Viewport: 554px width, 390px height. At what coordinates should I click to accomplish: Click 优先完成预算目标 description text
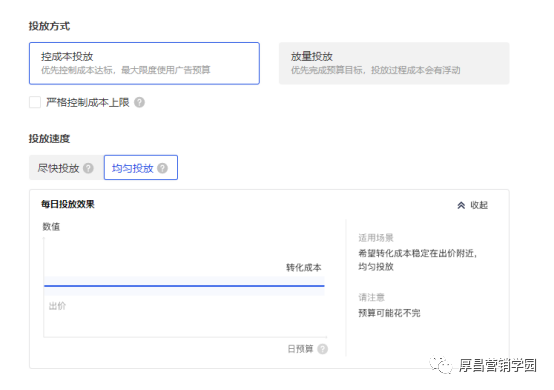click(x=376, y=70)
